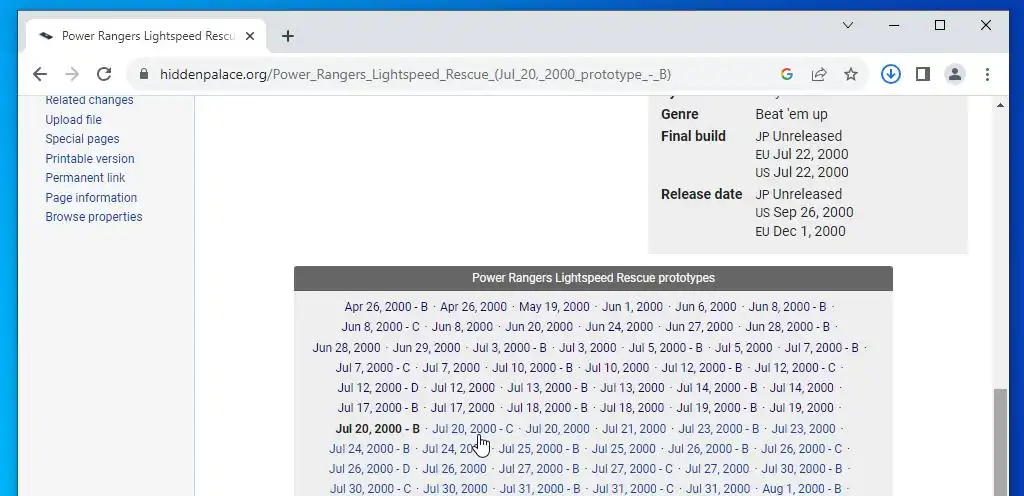Open the Permanent link entry

(x=85, y=178)
